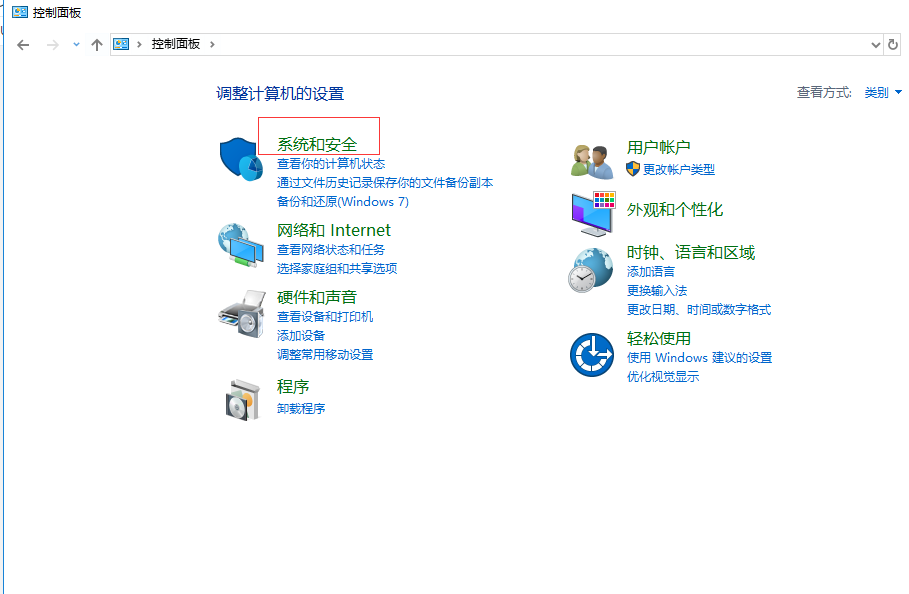Open 备份和还原(Windows 7) link

coord(343,202)
